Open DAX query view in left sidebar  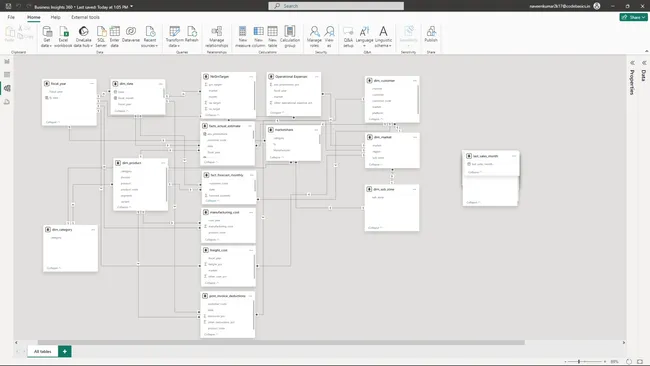pyautogui.click(x=7, y=102)
